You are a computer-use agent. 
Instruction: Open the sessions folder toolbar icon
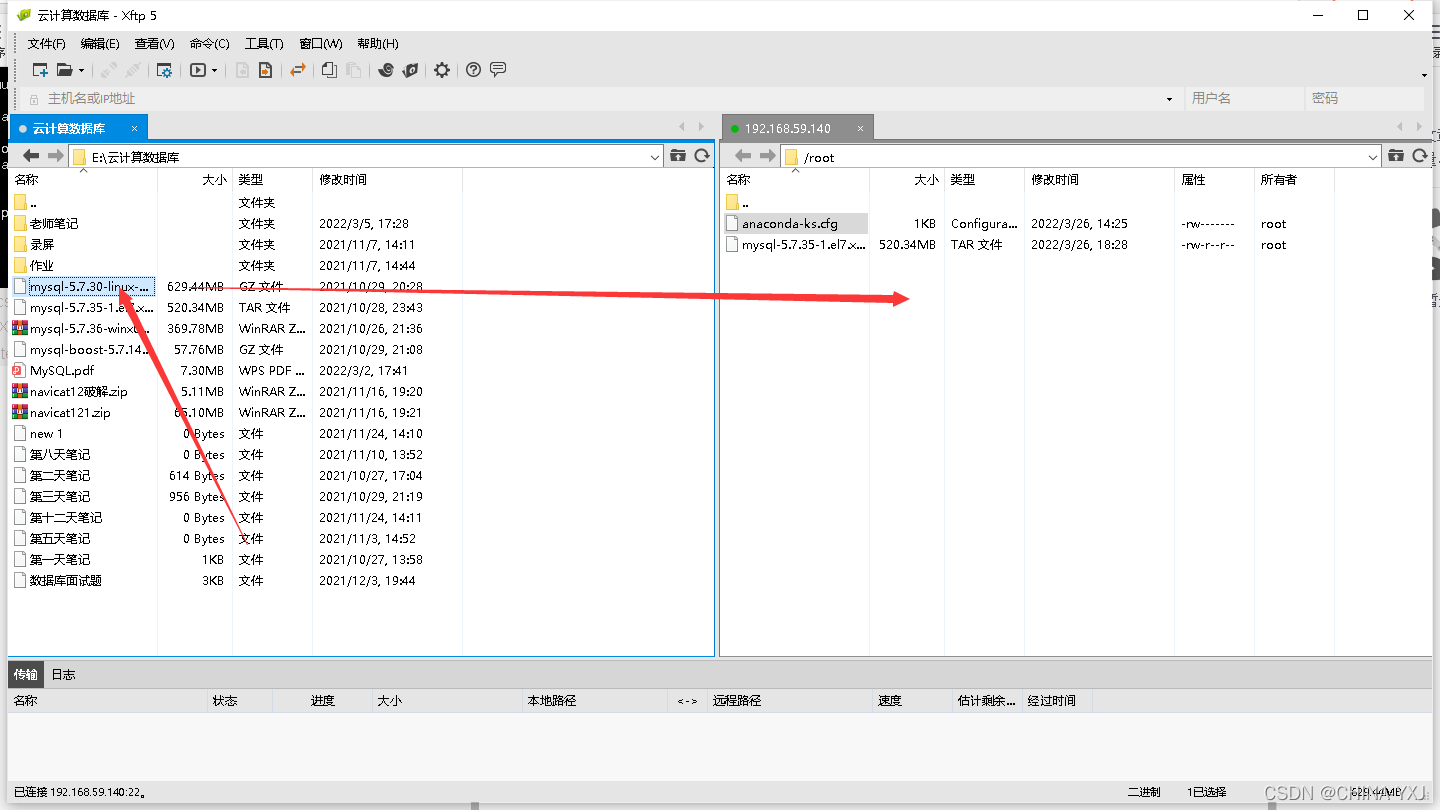pos(64,70)
